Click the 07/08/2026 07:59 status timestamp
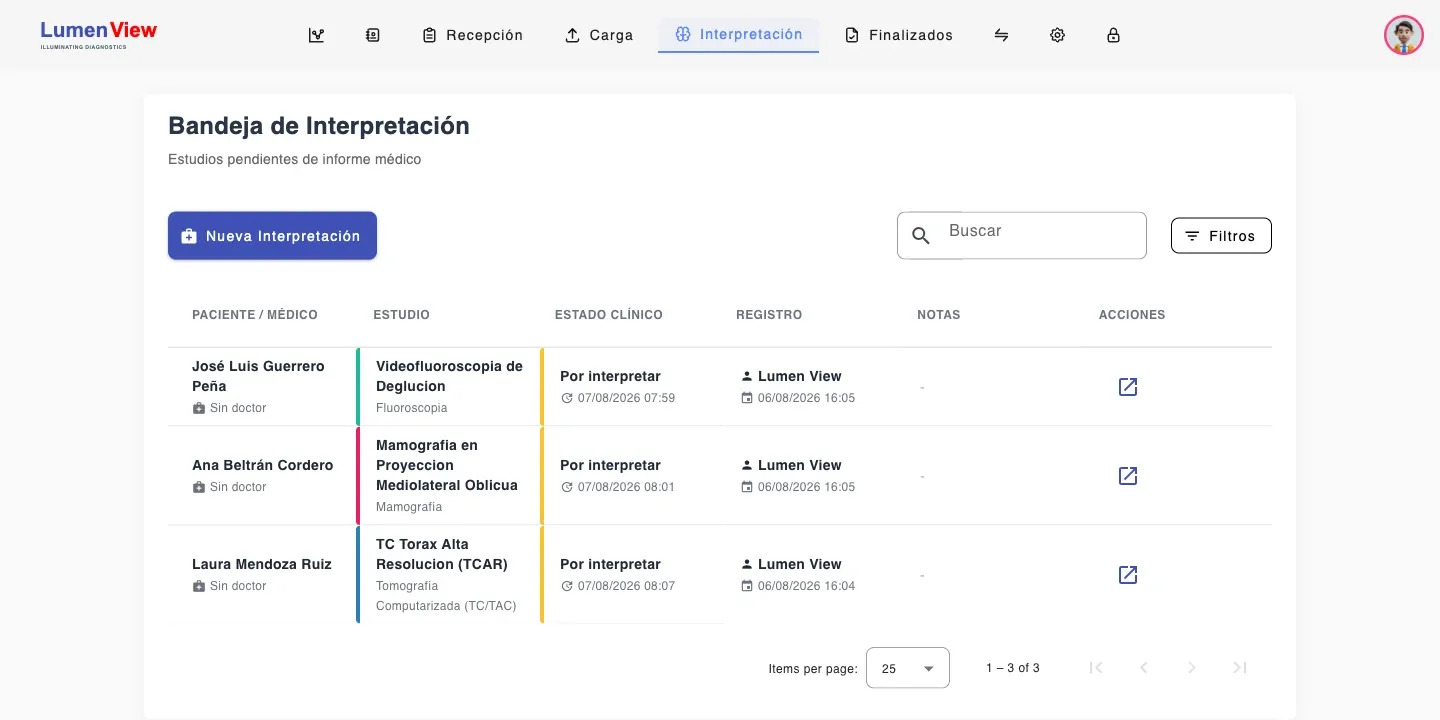The image size is (1440, 720). 626,398
